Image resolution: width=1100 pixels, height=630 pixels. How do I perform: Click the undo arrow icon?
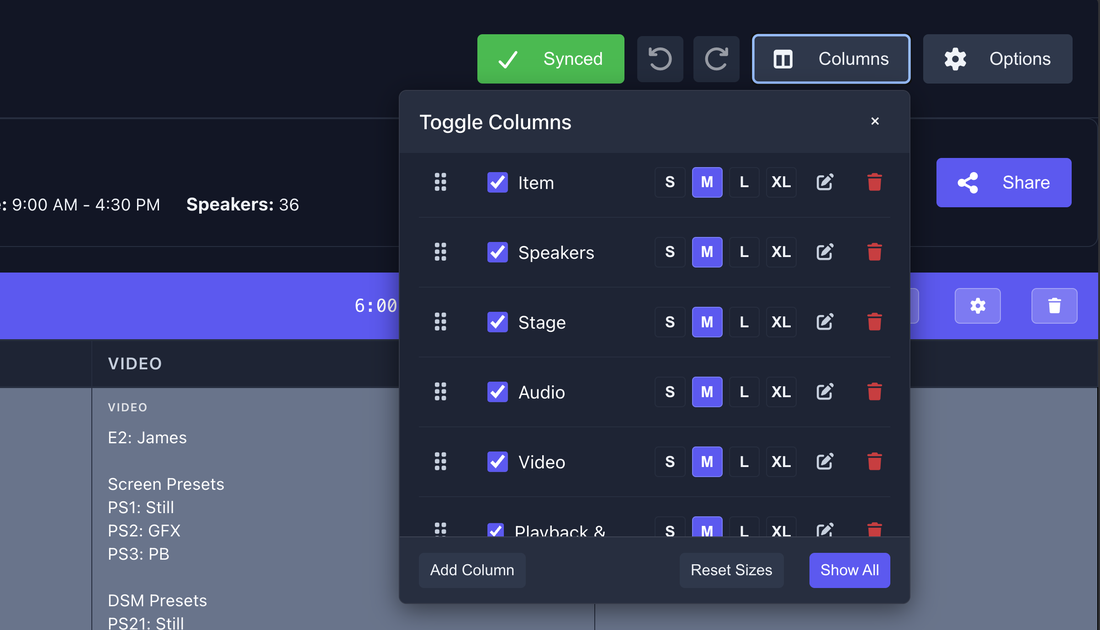pos(659,59)
